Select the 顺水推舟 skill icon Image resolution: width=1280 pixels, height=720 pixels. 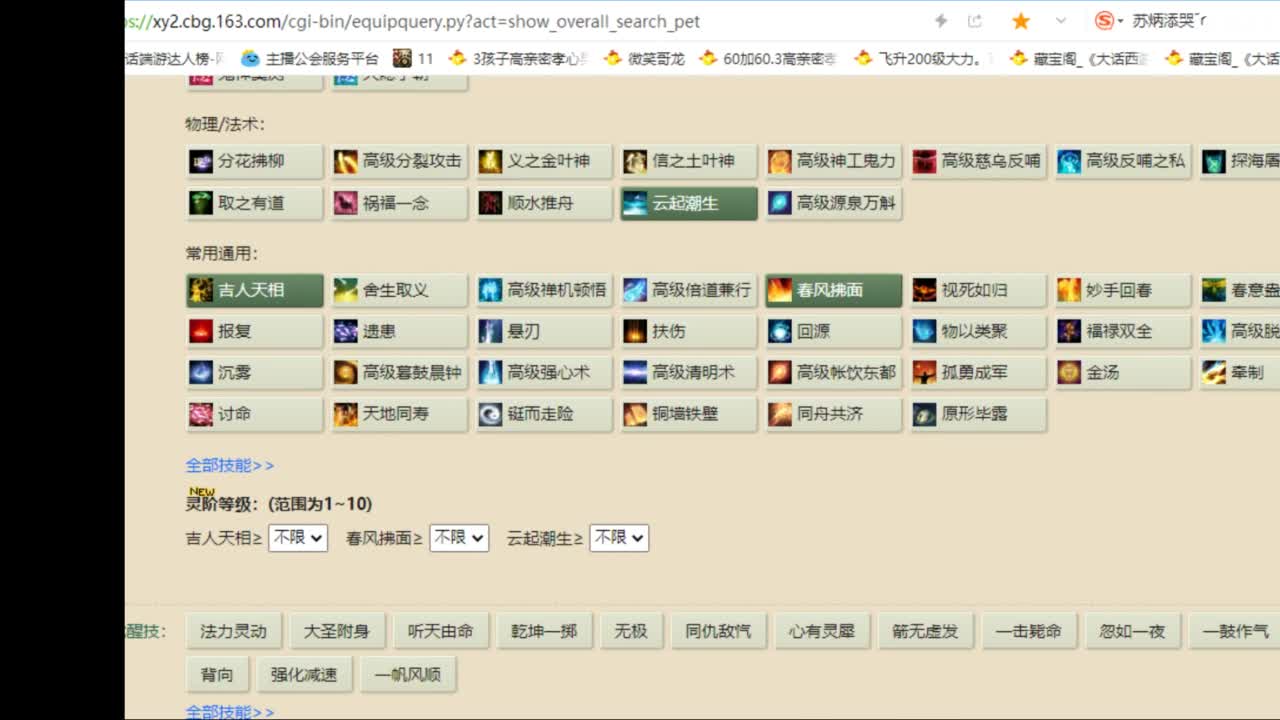pyautogui.click(x=490, y=203)
